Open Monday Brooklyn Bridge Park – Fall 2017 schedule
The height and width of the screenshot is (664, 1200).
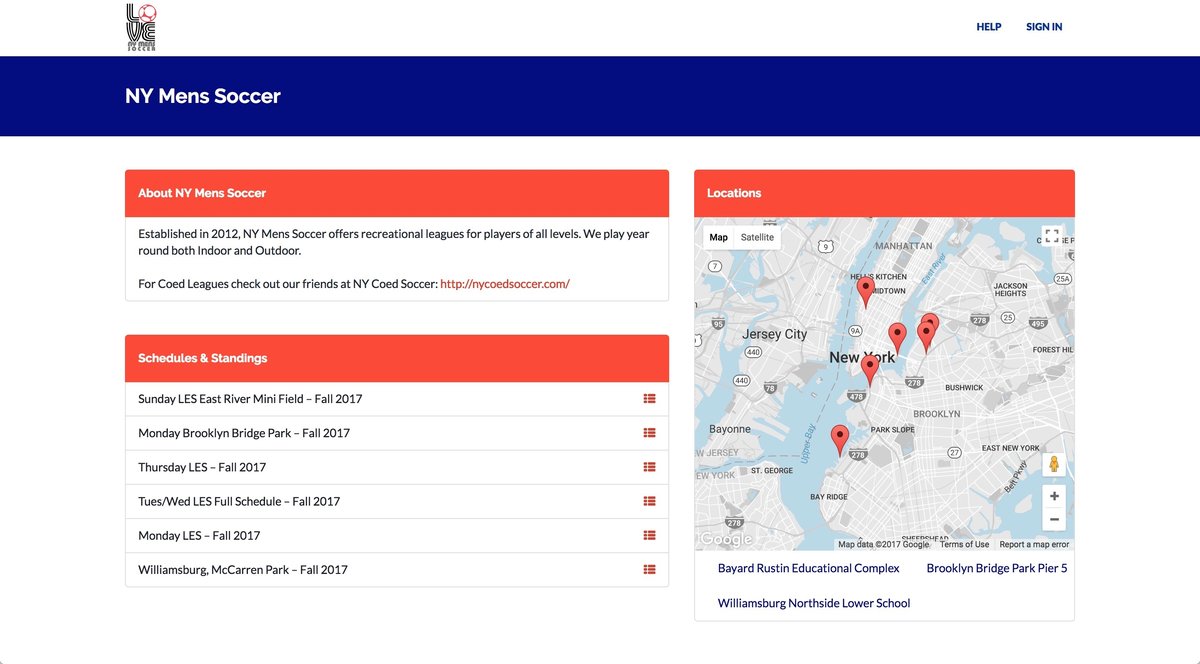point(244,433)
